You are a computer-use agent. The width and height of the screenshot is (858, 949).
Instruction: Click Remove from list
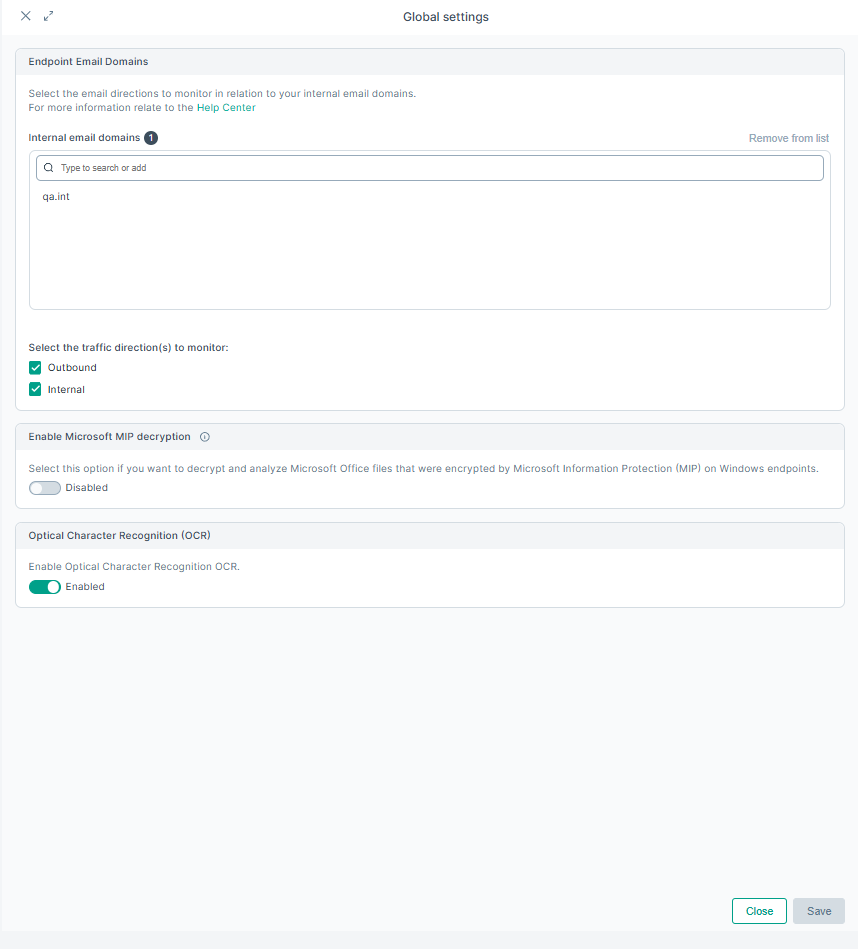789,138
